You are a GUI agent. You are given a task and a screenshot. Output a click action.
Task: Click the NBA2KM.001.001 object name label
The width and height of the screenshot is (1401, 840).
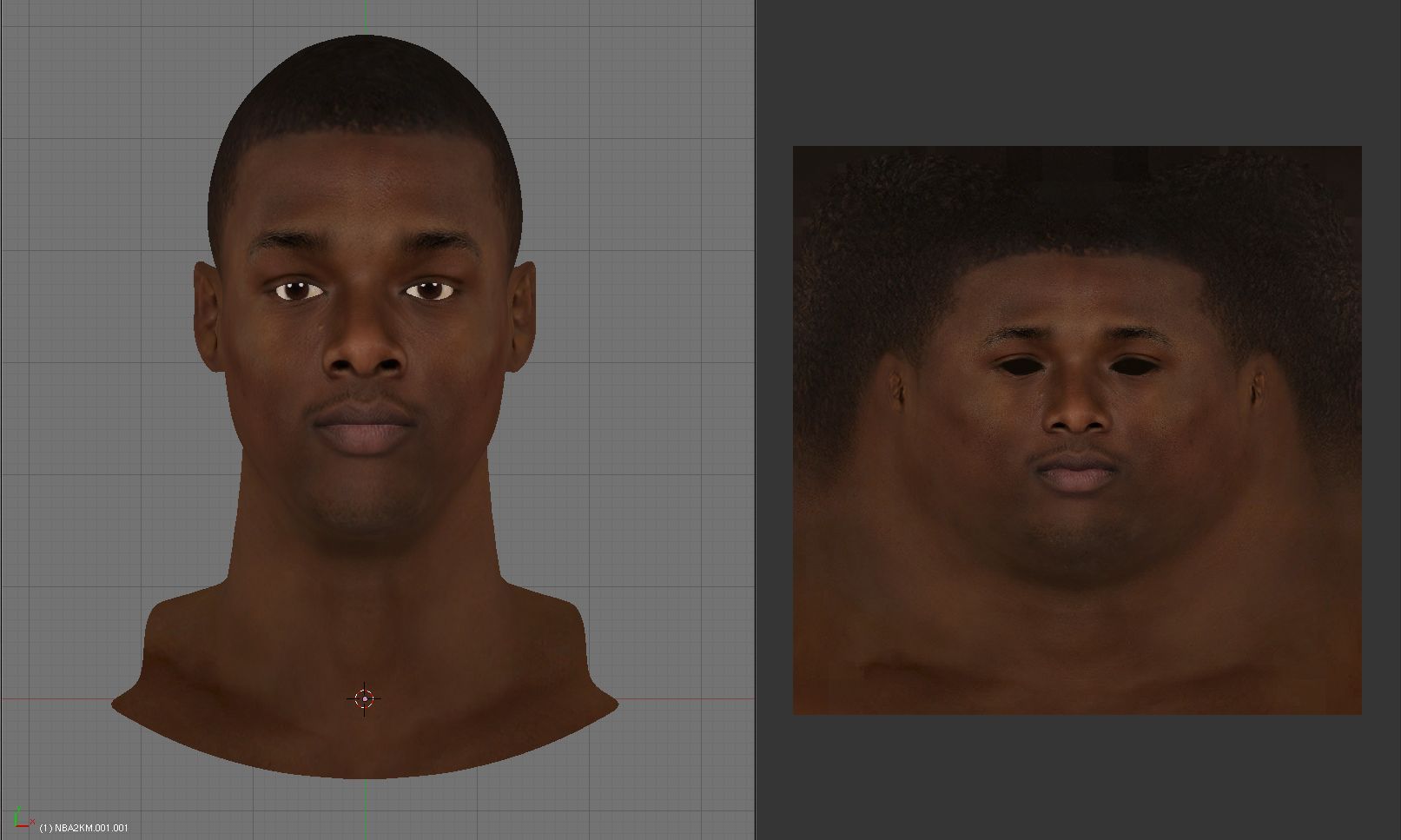[84, 828]
